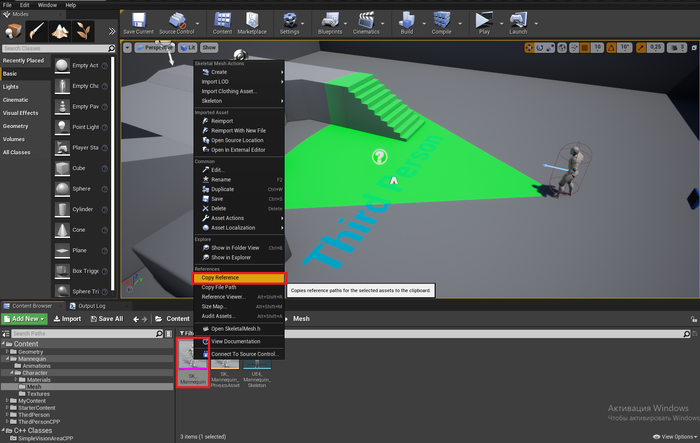The image size is (700, 443).
Task: Click the Search Classes input field
Action: click(55, 48)
